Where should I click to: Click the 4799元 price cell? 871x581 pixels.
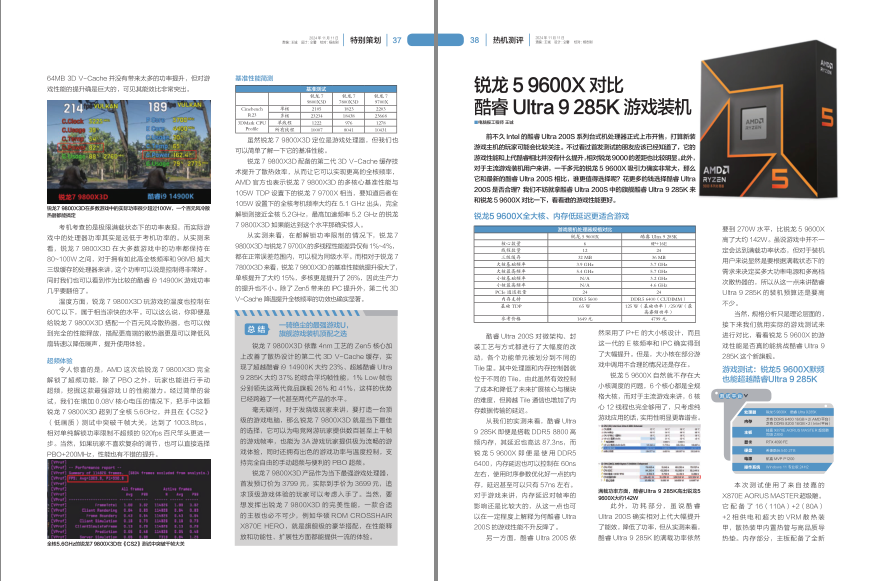click(658, 319)
